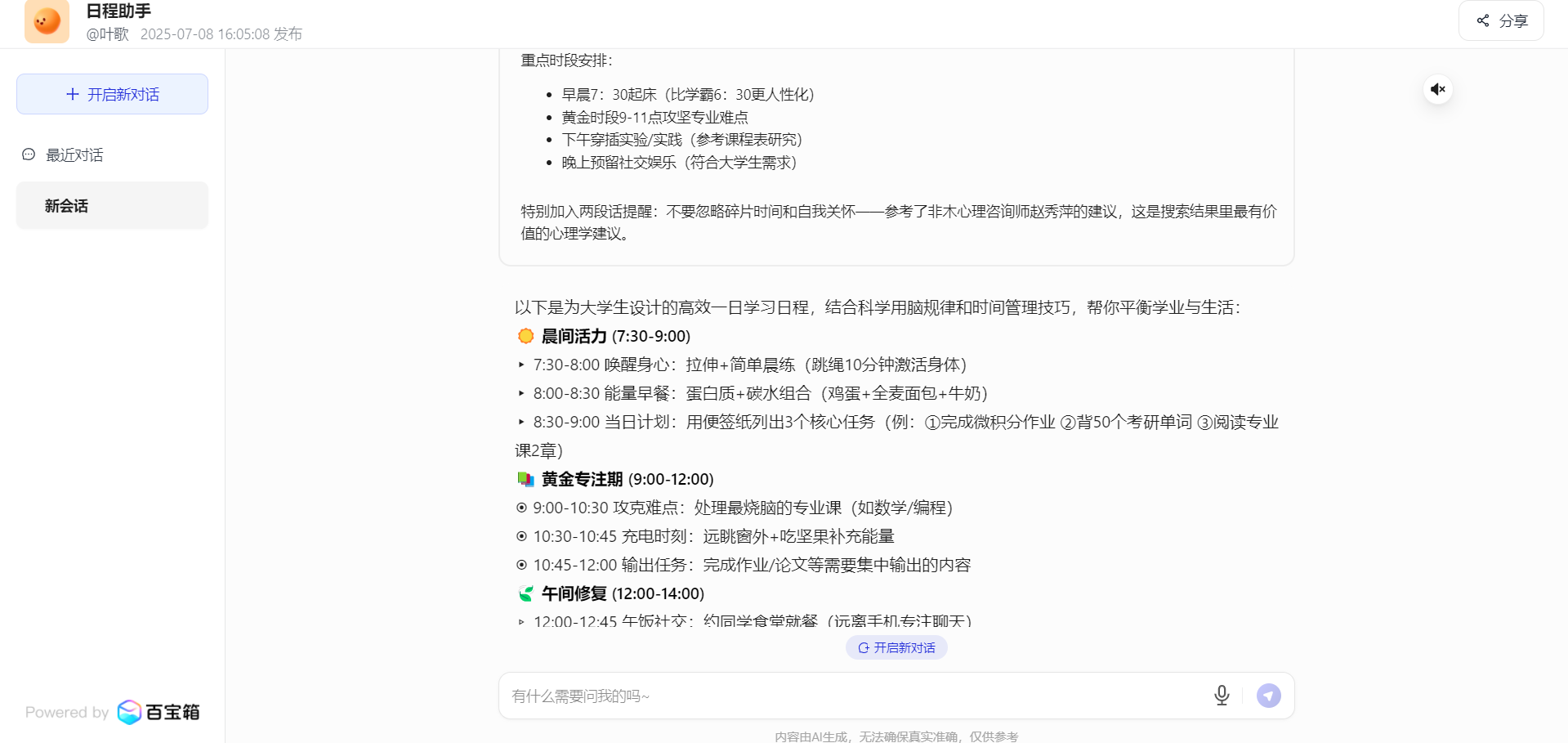
Task: Click the 黄金专注期 (9:00-12:00) heading
Action: pyautogui.click(x=628, y=479)
